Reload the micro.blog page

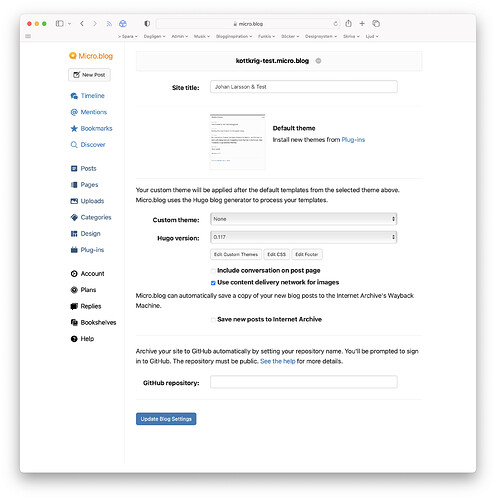click(x=335, y=24)
